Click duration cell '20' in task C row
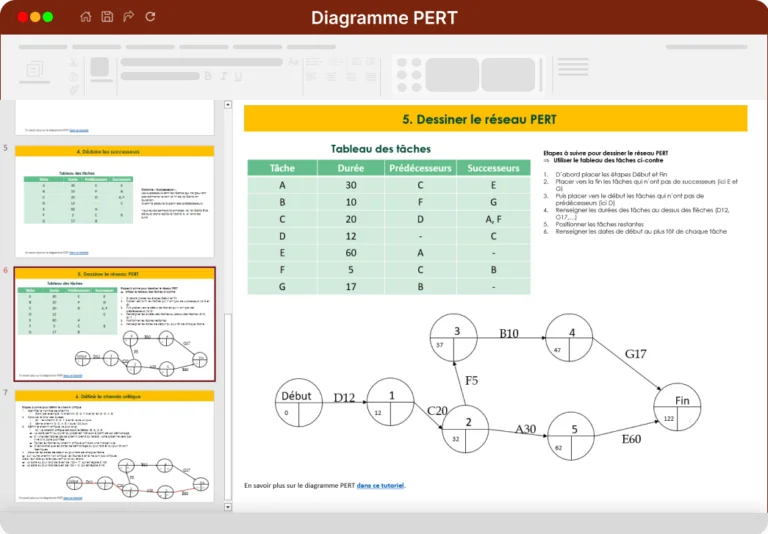The height and width of the screenshot is (534, 768). coord(351,219)
